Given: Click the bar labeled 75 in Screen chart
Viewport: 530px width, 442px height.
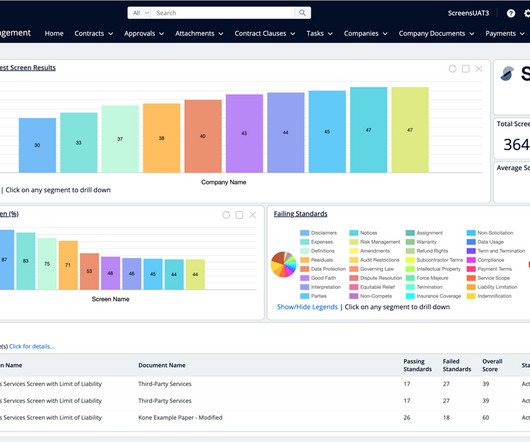Looking at the screenshot, I should pyautogui.click(x=47, y=264).
